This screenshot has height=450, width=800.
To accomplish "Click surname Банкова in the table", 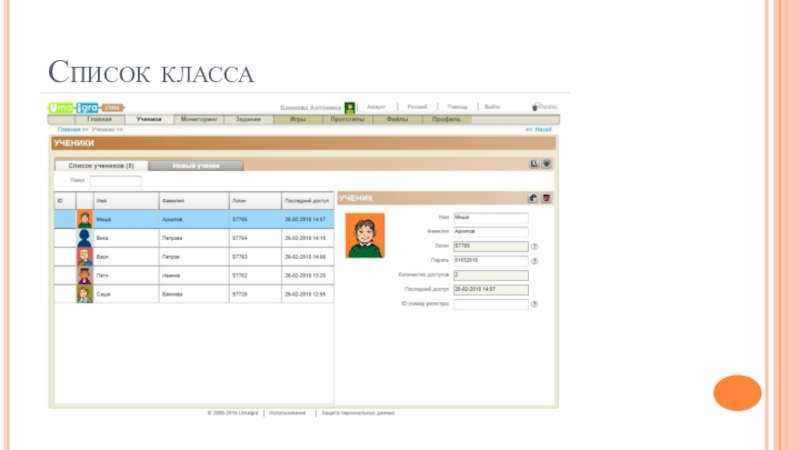I will pyautogui.click(x=172, y=294).
